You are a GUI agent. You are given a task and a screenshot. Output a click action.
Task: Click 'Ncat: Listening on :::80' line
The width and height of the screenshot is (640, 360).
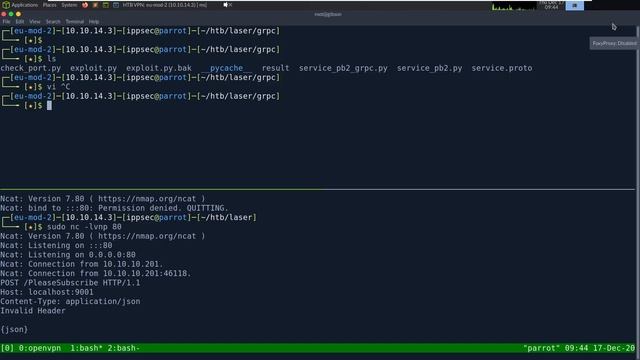coord(56,245)
